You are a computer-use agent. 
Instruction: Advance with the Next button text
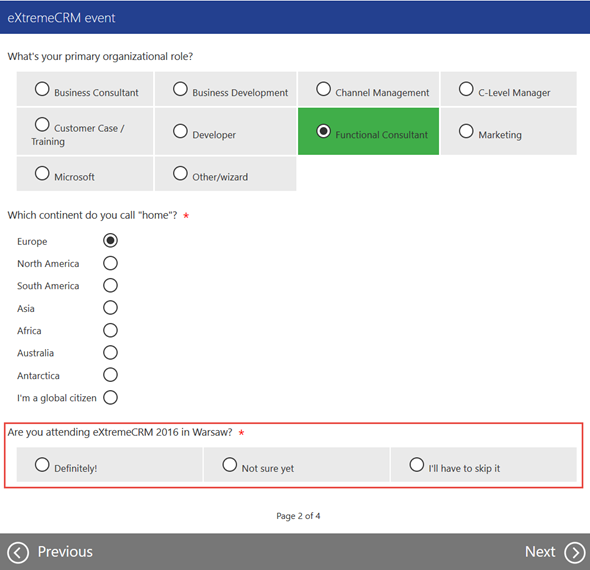[540, 552]
